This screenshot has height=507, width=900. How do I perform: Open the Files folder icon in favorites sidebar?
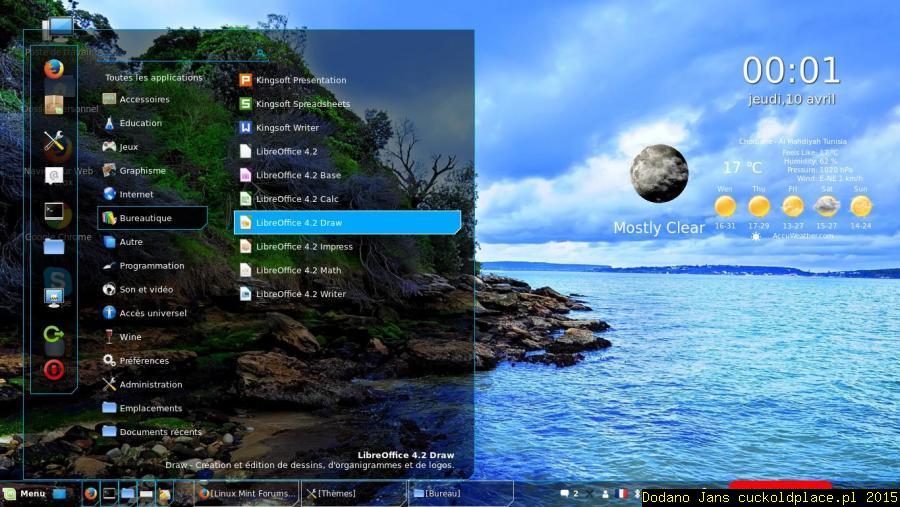click(x=54, y=246)
